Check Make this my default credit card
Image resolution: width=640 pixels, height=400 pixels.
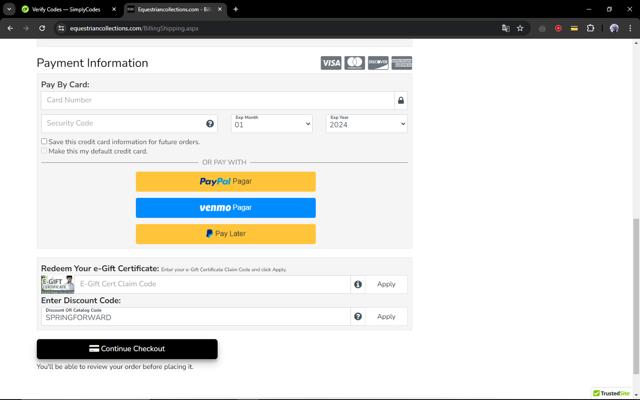pyautogui.click(x=44, y=151)
